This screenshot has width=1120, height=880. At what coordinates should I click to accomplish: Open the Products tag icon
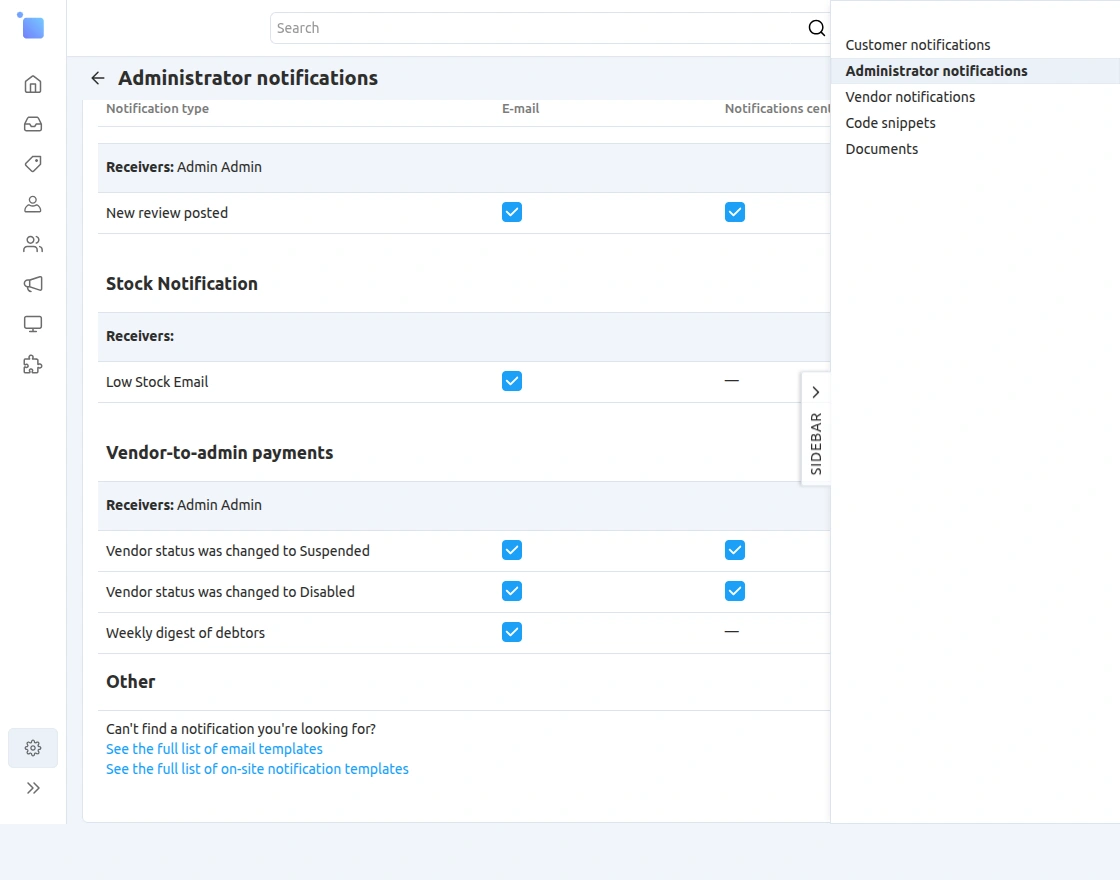(33, 164)
